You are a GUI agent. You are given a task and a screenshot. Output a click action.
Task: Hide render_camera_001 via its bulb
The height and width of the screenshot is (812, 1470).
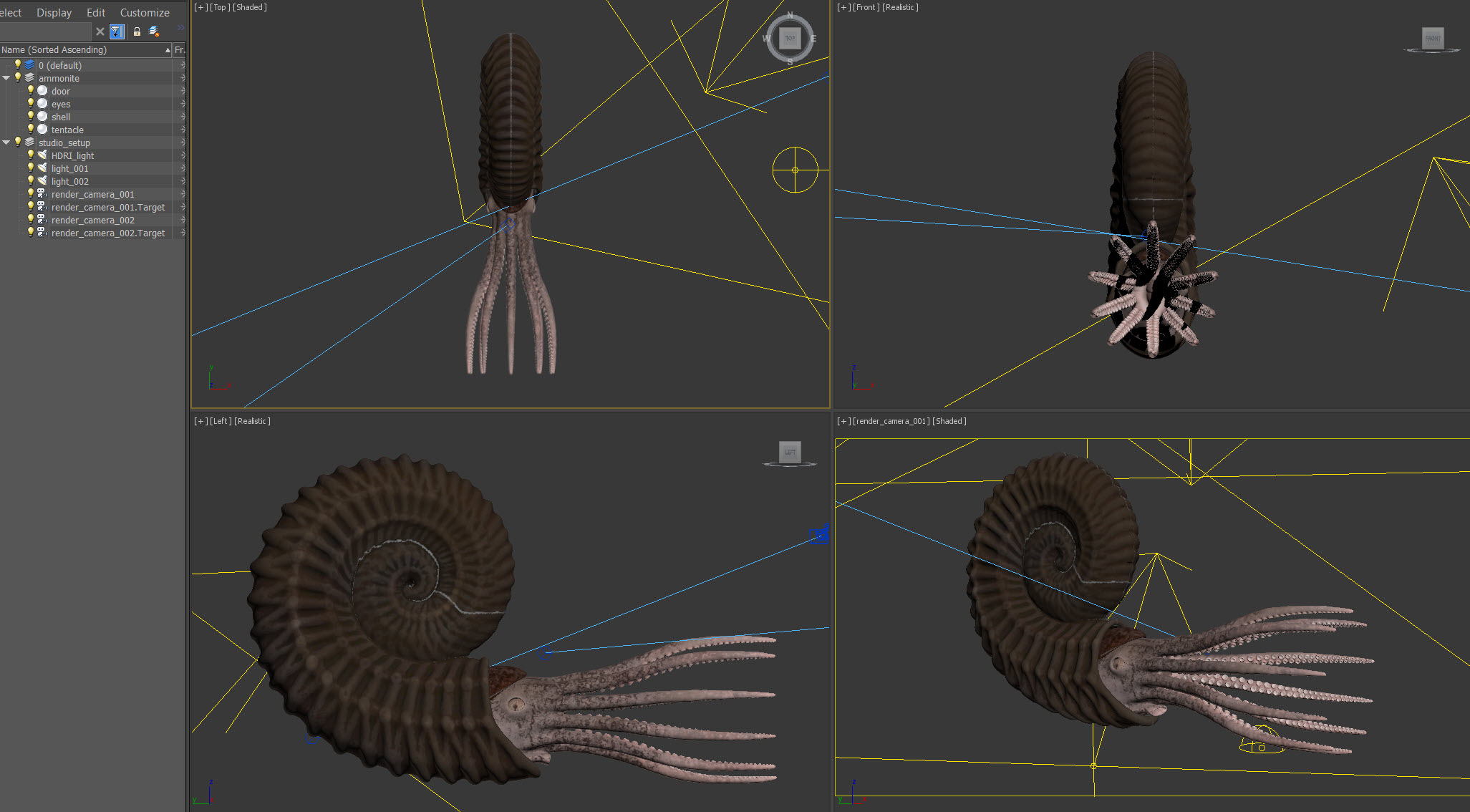point(31,193)
